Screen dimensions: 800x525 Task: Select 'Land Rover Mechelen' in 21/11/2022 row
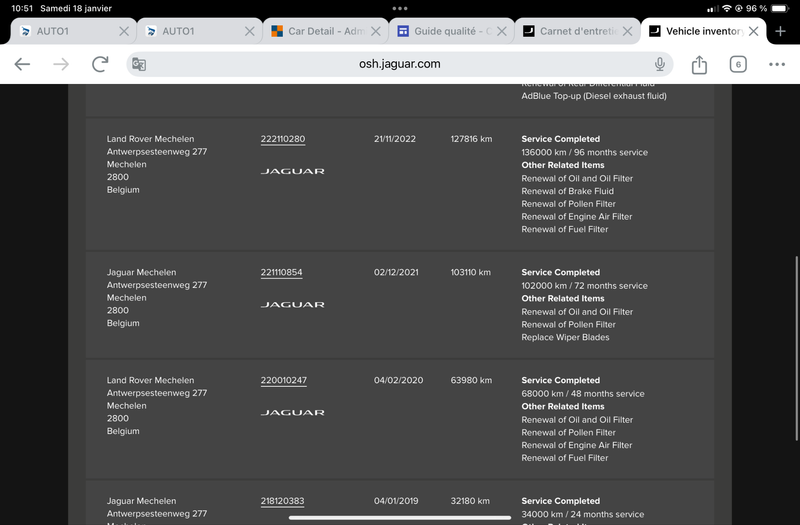coord(150,139)
